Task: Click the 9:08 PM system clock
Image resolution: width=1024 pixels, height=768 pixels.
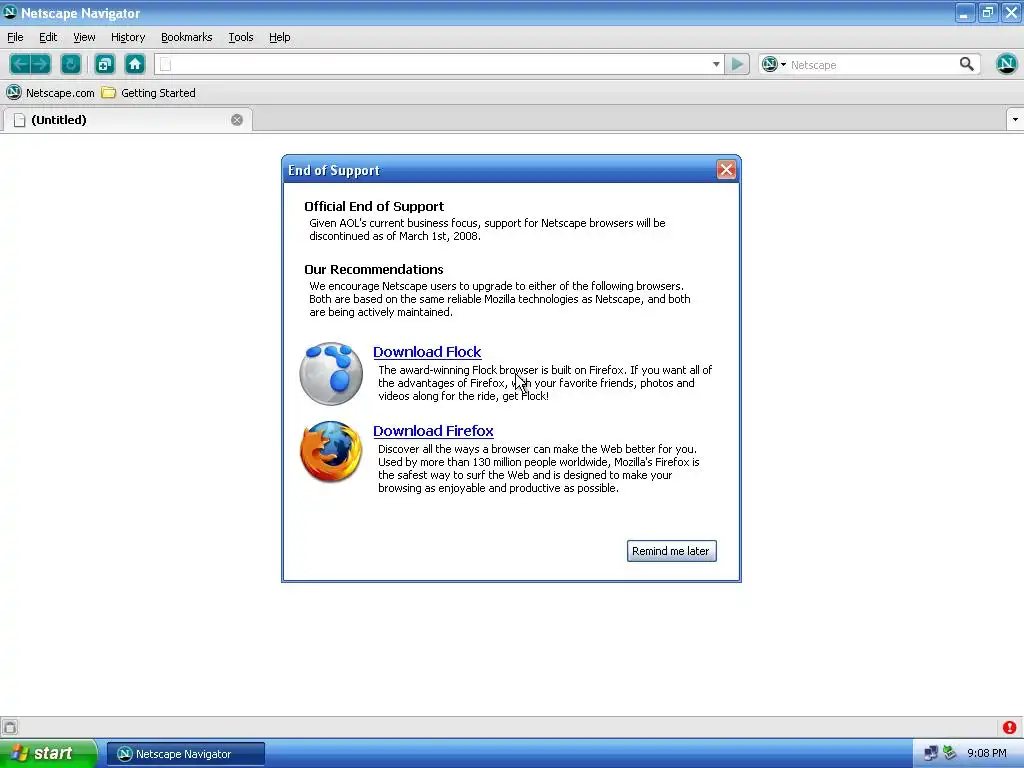Action: click(x=987, y=754)
